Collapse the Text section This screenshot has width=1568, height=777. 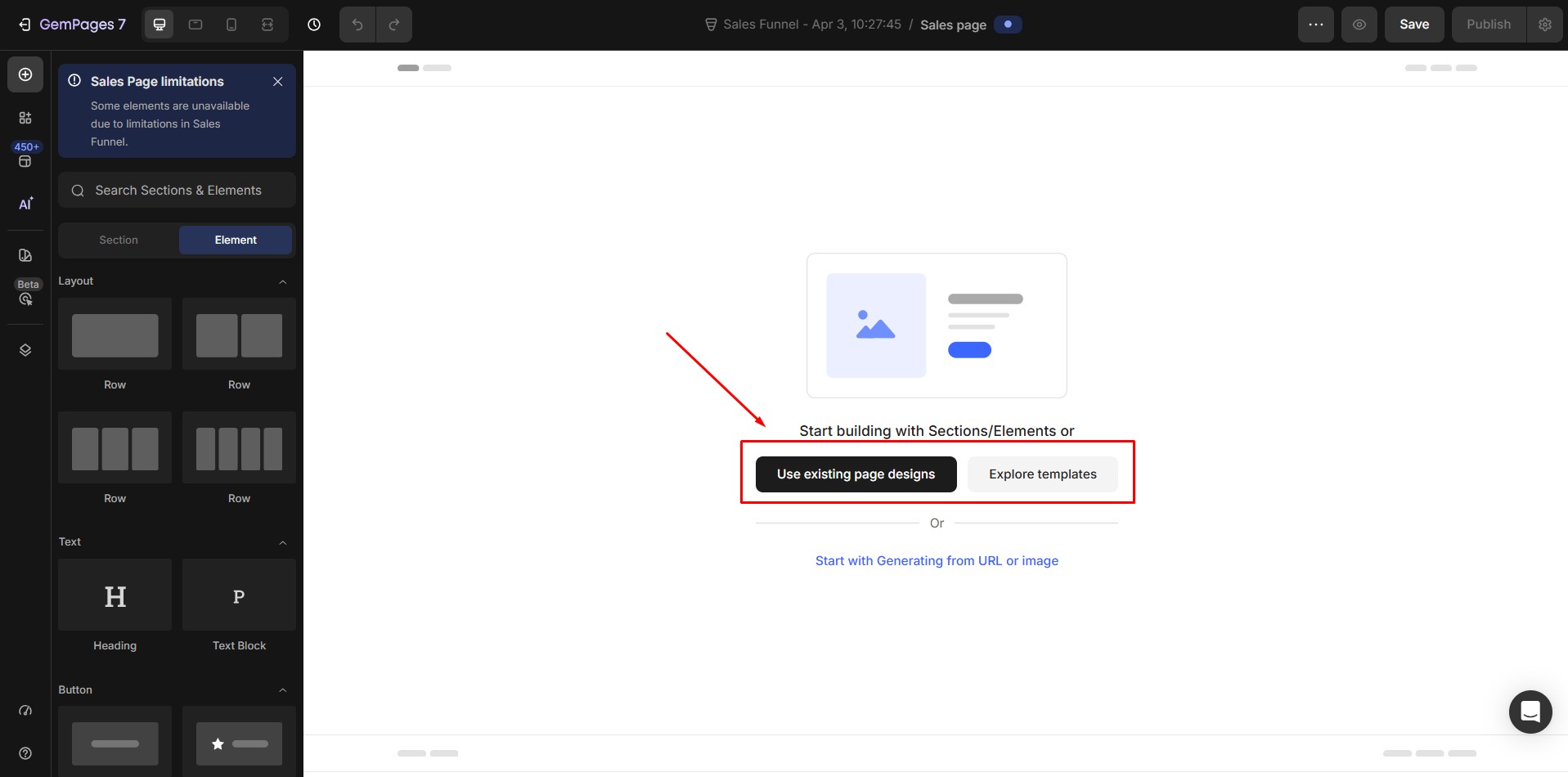[282, 542]
